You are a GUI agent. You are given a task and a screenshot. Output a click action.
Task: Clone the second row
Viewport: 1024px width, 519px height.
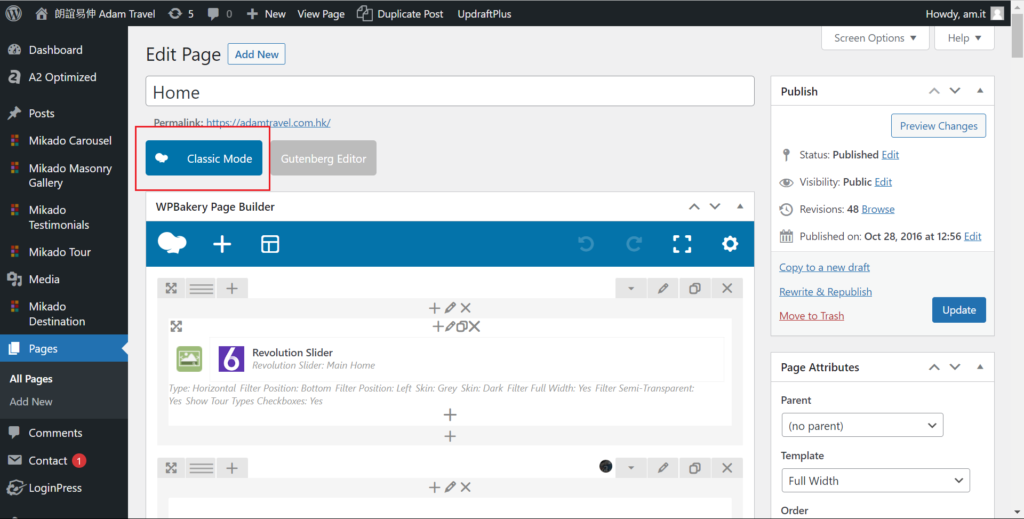695,467
